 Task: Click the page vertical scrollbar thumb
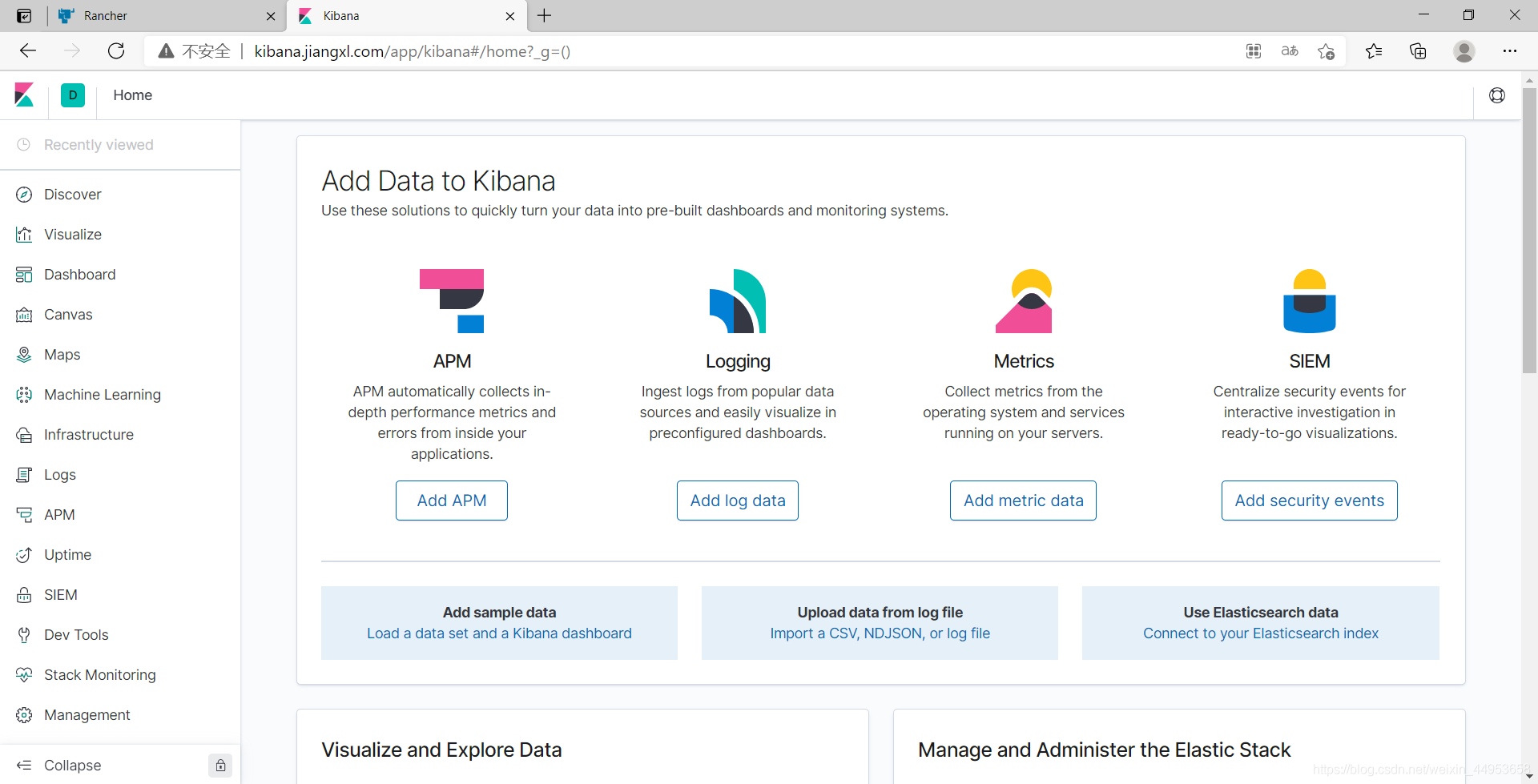[x=1529, y=231]
